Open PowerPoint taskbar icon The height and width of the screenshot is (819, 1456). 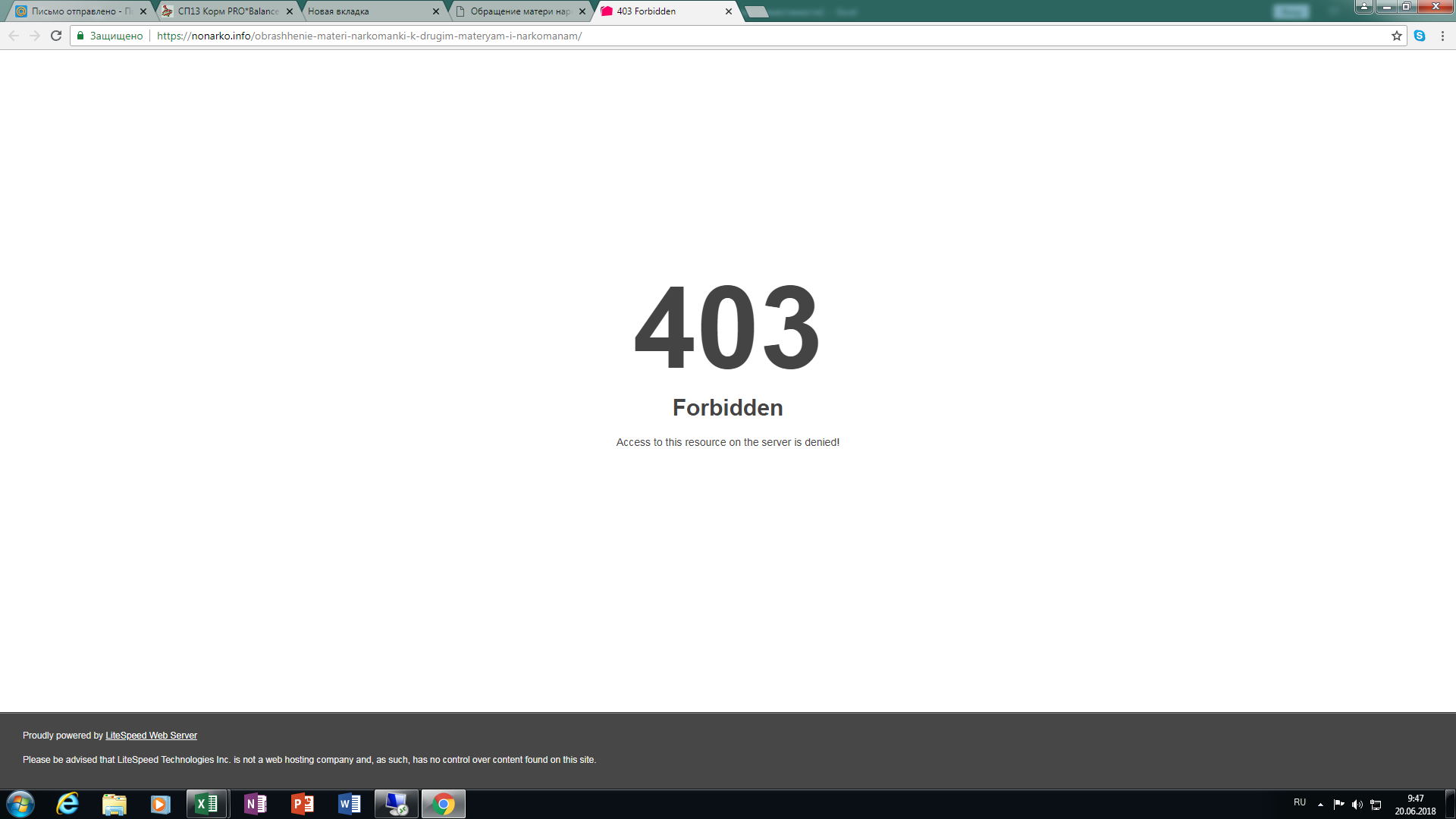coord(302,804)
